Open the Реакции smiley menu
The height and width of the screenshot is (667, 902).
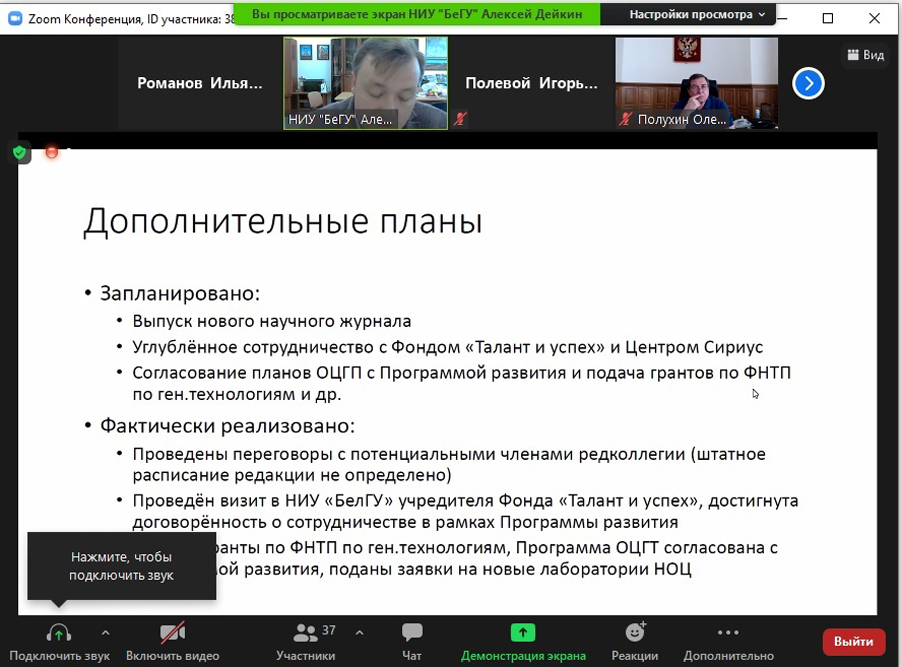[x=635, y=633]
